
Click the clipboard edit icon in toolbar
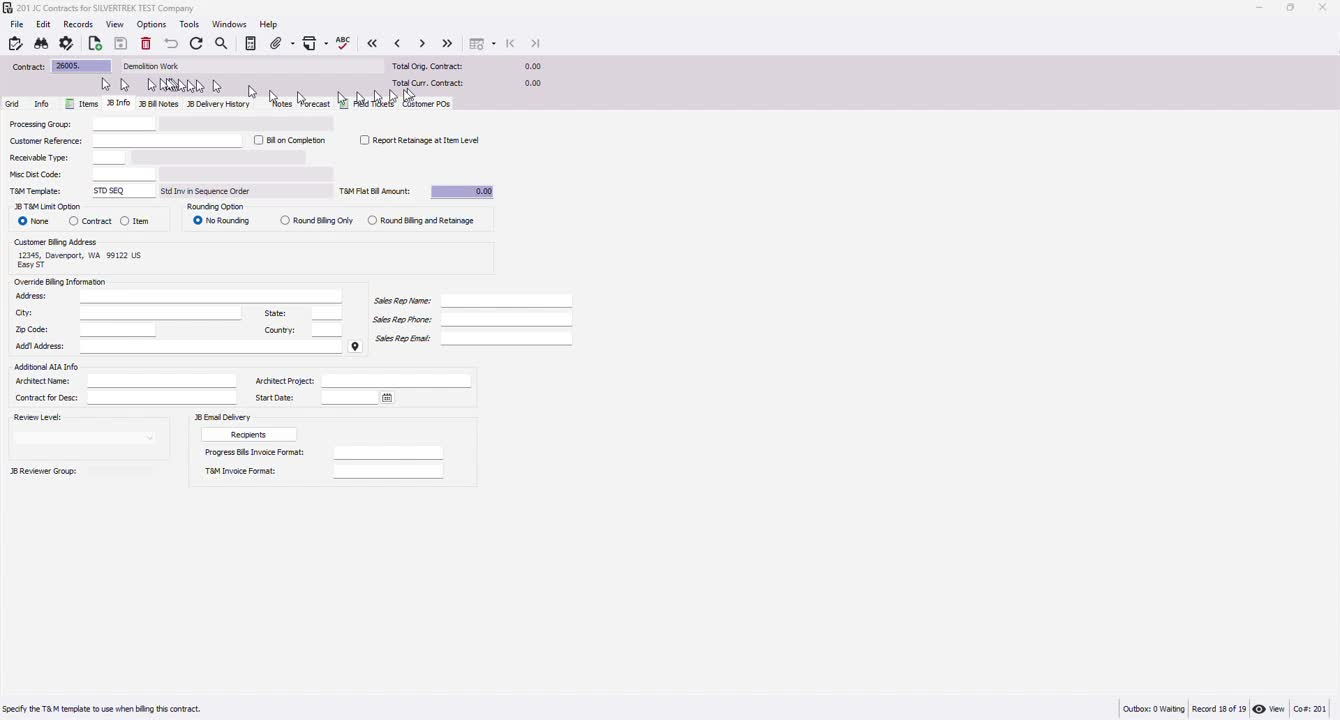coord(15,44)
